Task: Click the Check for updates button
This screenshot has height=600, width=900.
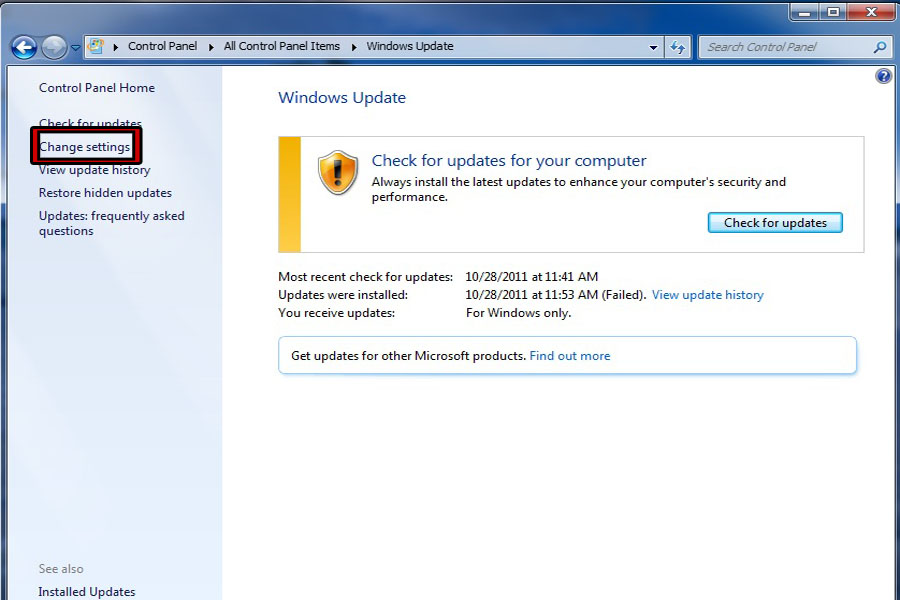Action: 775,223
